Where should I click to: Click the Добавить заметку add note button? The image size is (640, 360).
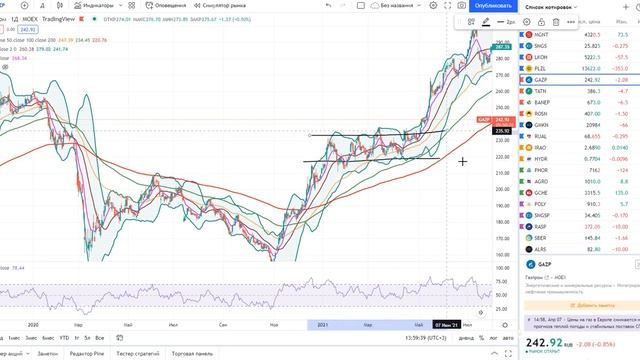coord(583,305)
